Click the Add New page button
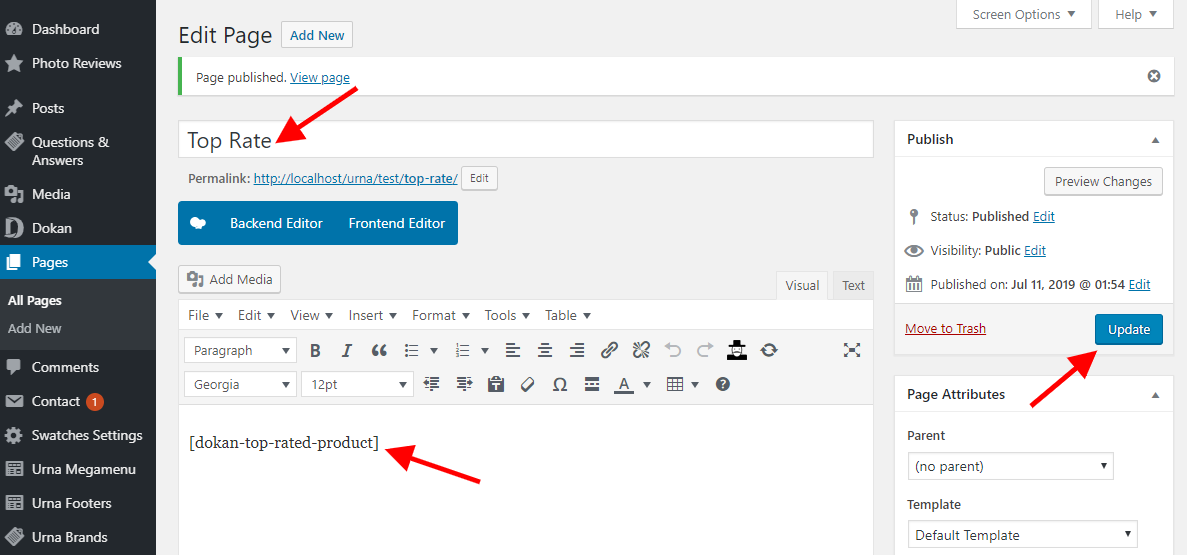This screenshot has width=1187, height=555. pos(317,35)
